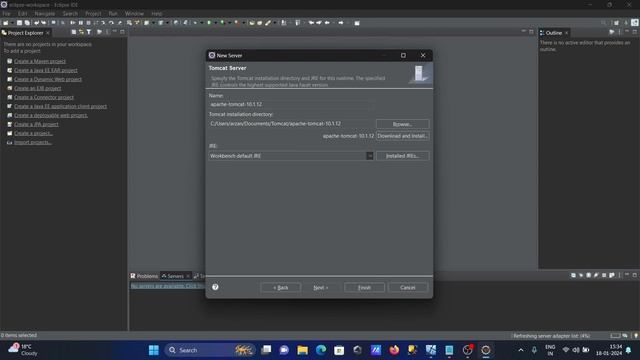Click the Next button in the wizard
Viewport: 640px width, 360px height.
[x=321, y=288]
